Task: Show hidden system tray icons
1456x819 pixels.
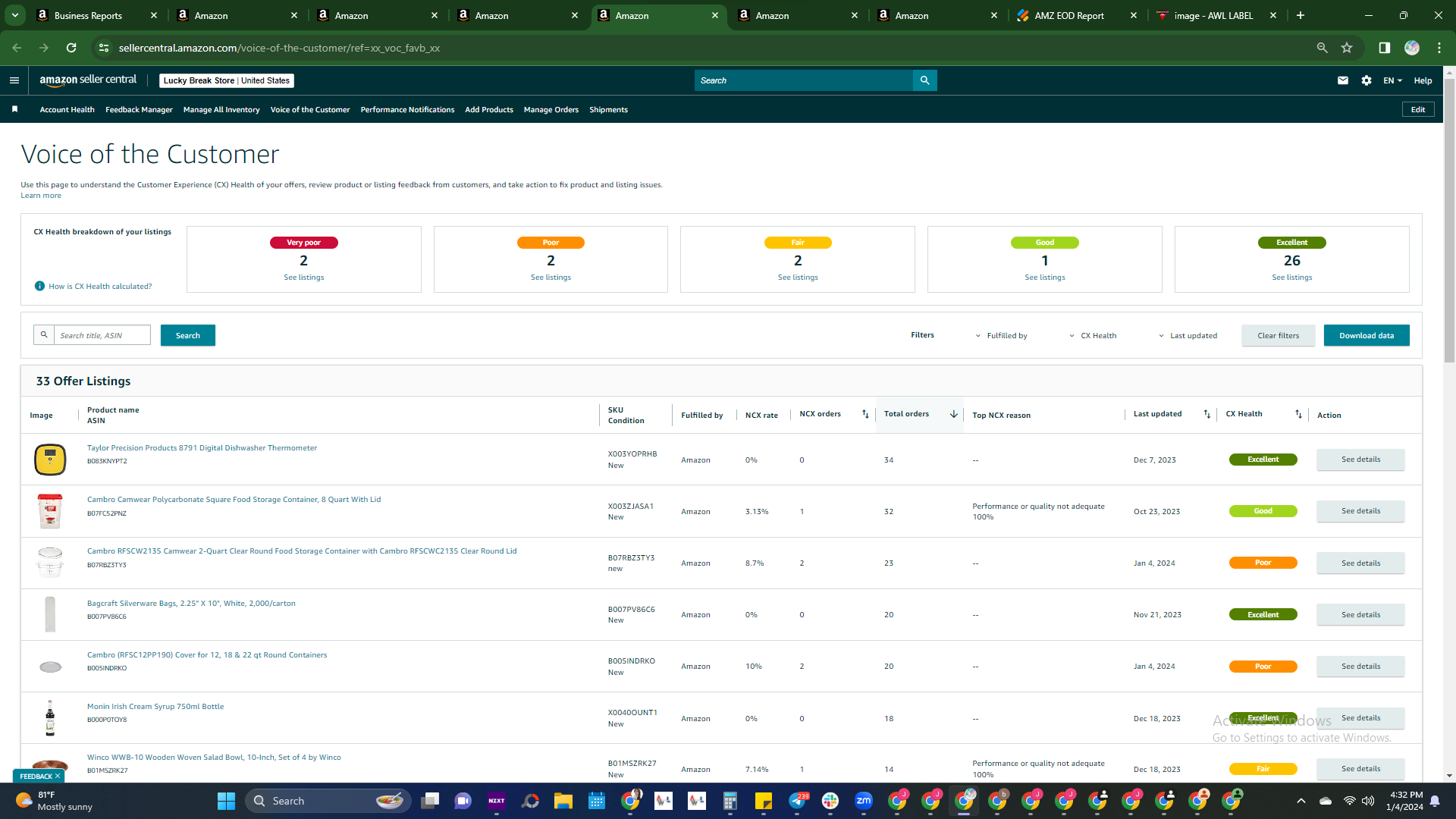Action: (1301, 801)
